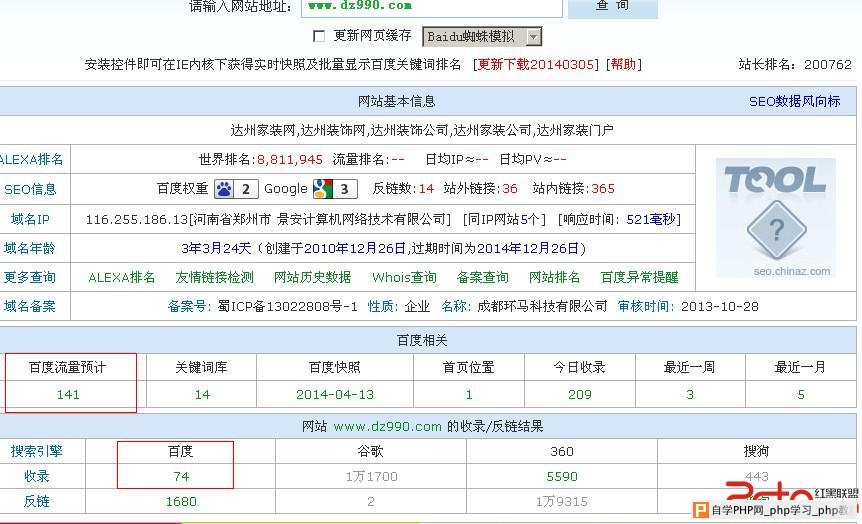Open the www.dz990.com site link
The width and height of the screenshot is (862, 524).
pos(387,426)
